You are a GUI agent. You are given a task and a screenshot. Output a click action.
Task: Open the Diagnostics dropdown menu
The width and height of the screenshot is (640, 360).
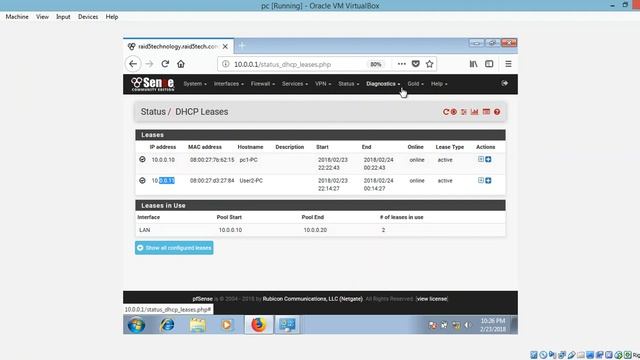[x=383, y=84]
